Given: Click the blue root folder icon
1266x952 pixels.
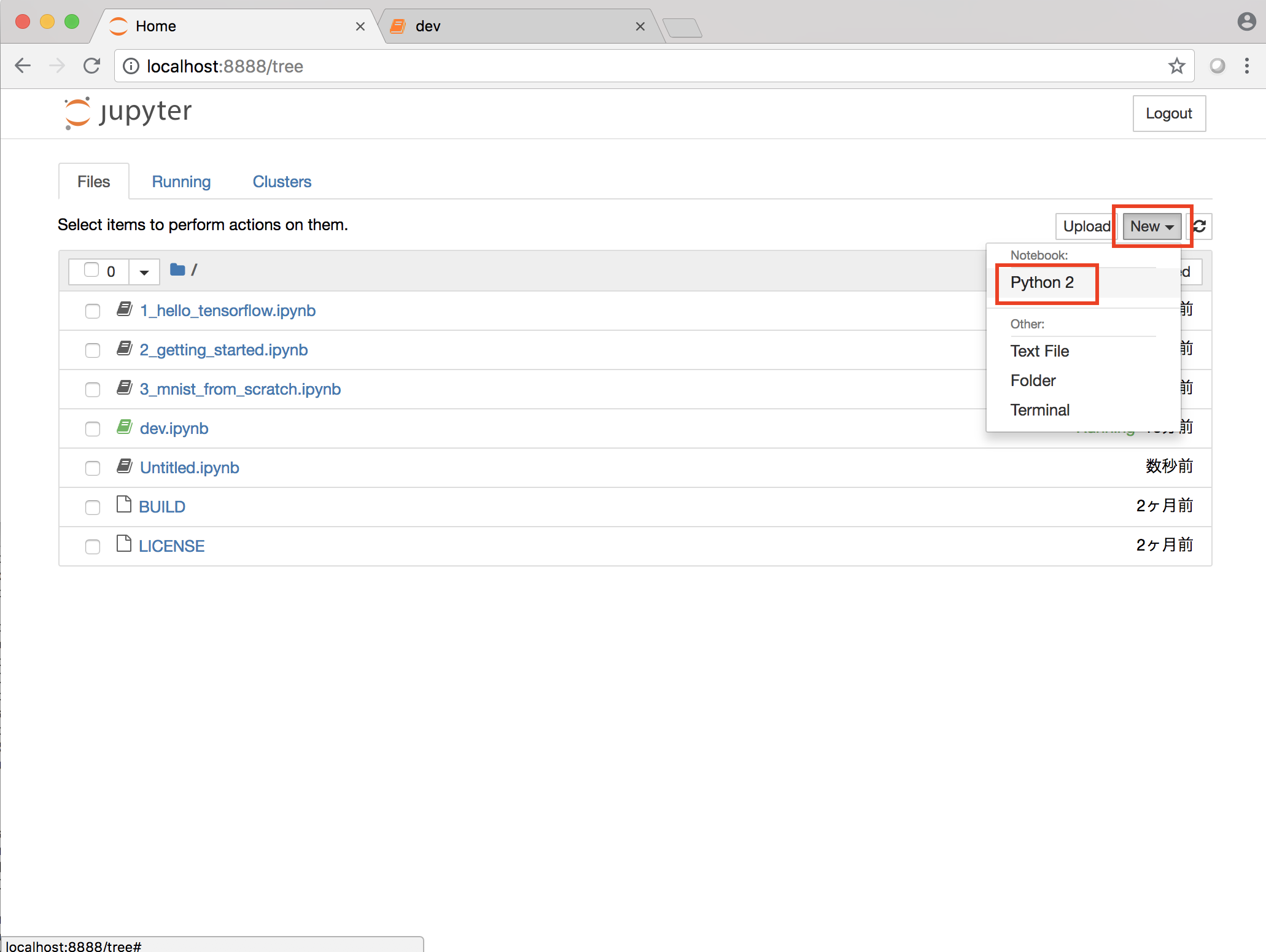Looking at the screenshot, I should coord(177,269).
